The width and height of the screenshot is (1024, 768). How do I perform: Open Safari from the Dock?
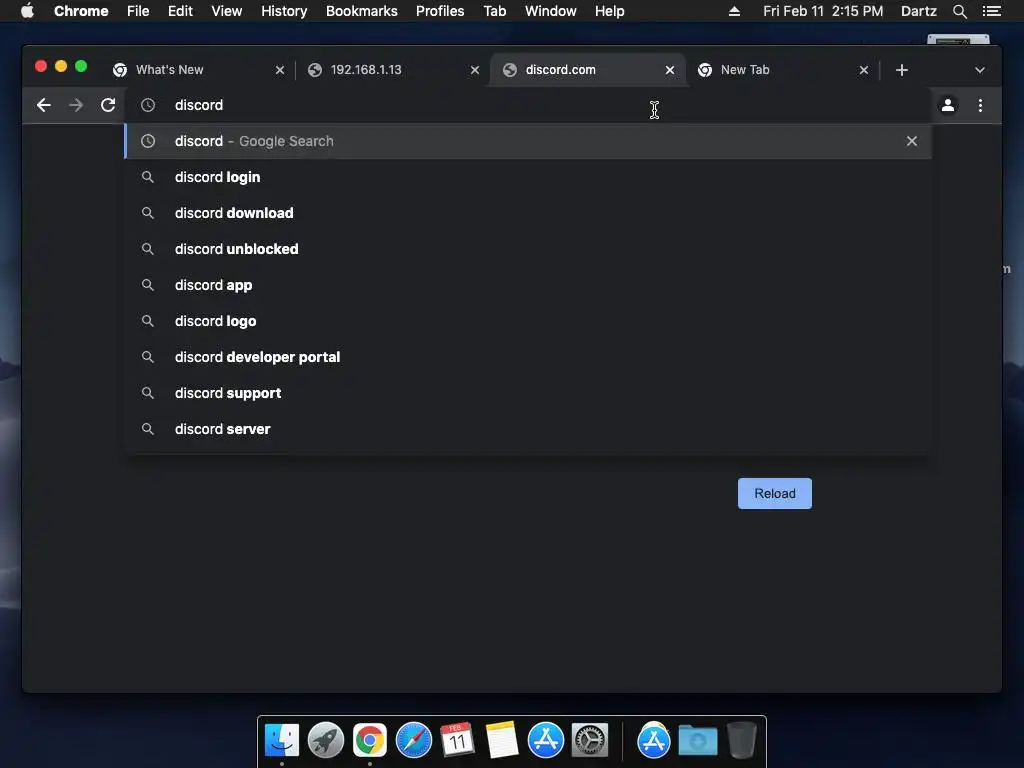pyautogui.click(x=413, y=741)
